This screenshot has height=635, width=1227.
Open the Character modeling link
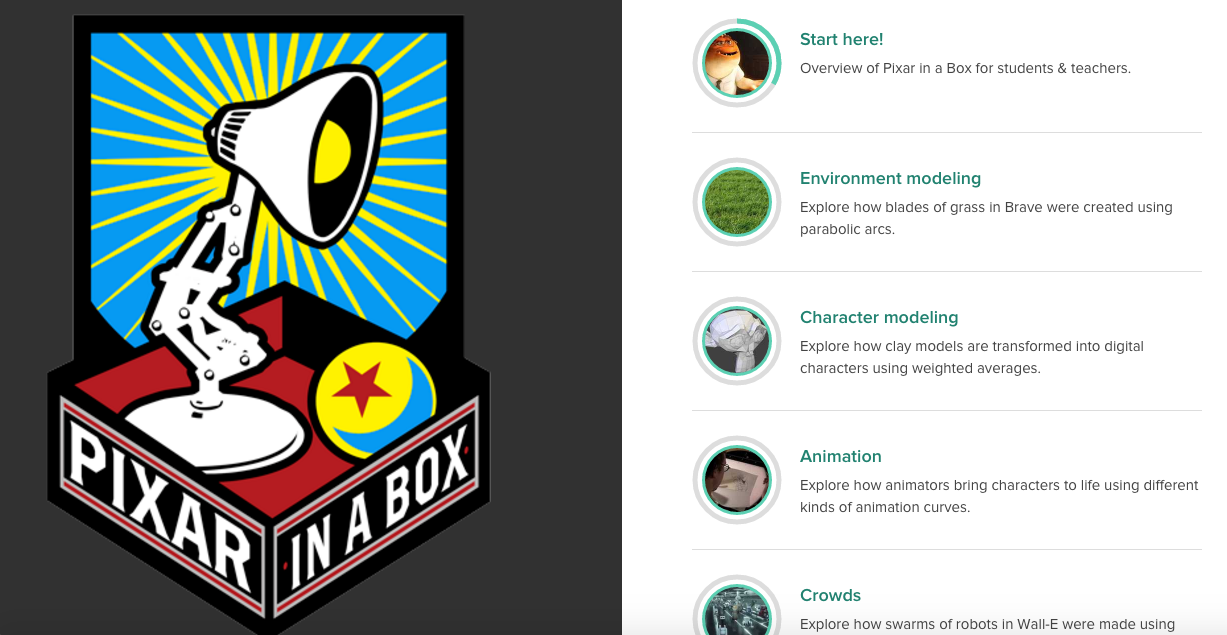pos(879,317)
